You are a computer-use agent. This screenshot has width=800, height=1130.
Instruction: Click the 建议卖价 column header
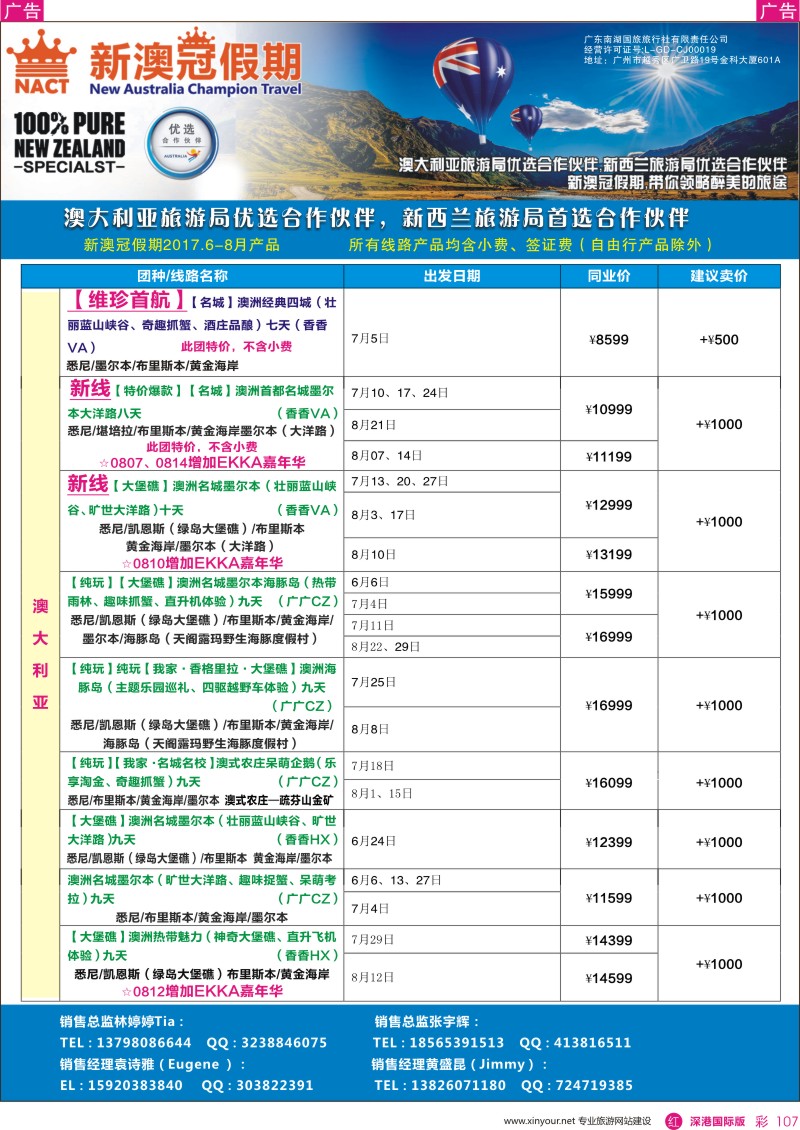(719, 276)
